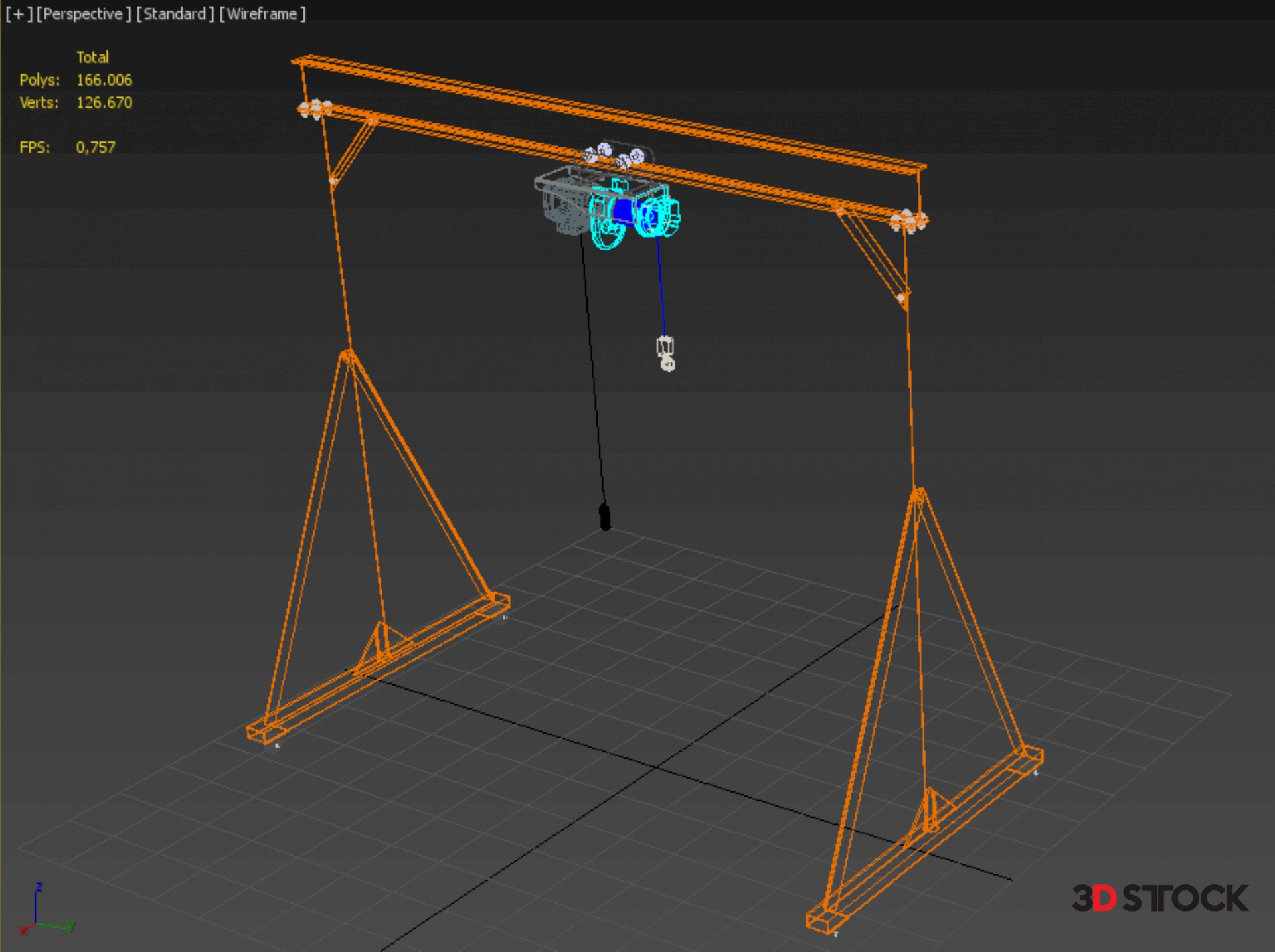Click the 3DSTOCK watermark logo
The width and height of the screenshot is (1275, 952).
coord(1160,898)
